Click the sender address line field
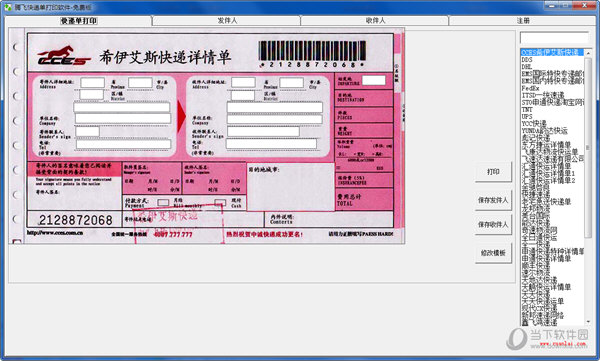 click(x=122, y=107)
